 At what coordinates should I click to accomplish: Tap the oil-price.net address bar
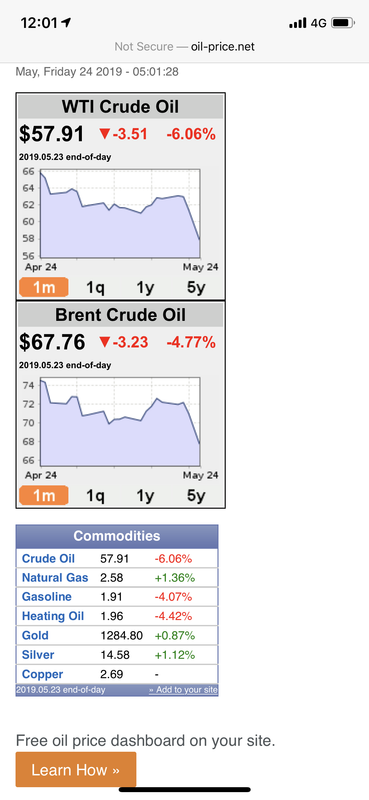(x=184, y=47)
